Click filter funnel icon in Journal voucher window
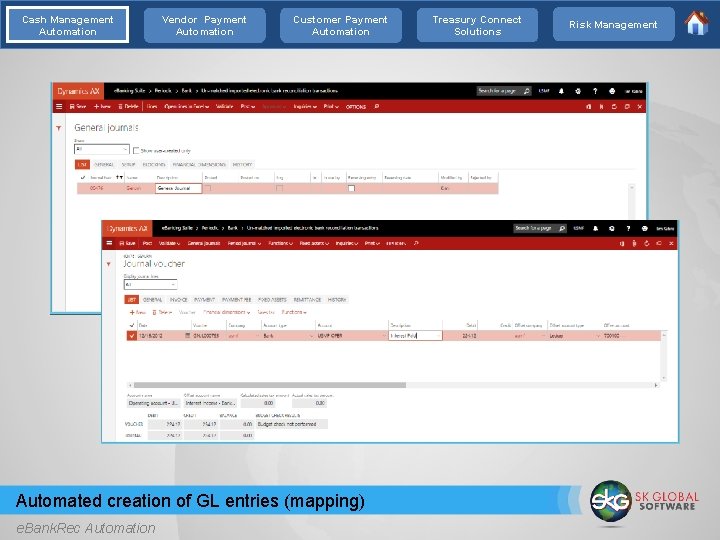The width and height of the screenshot is (720, 540). point(109,264)
